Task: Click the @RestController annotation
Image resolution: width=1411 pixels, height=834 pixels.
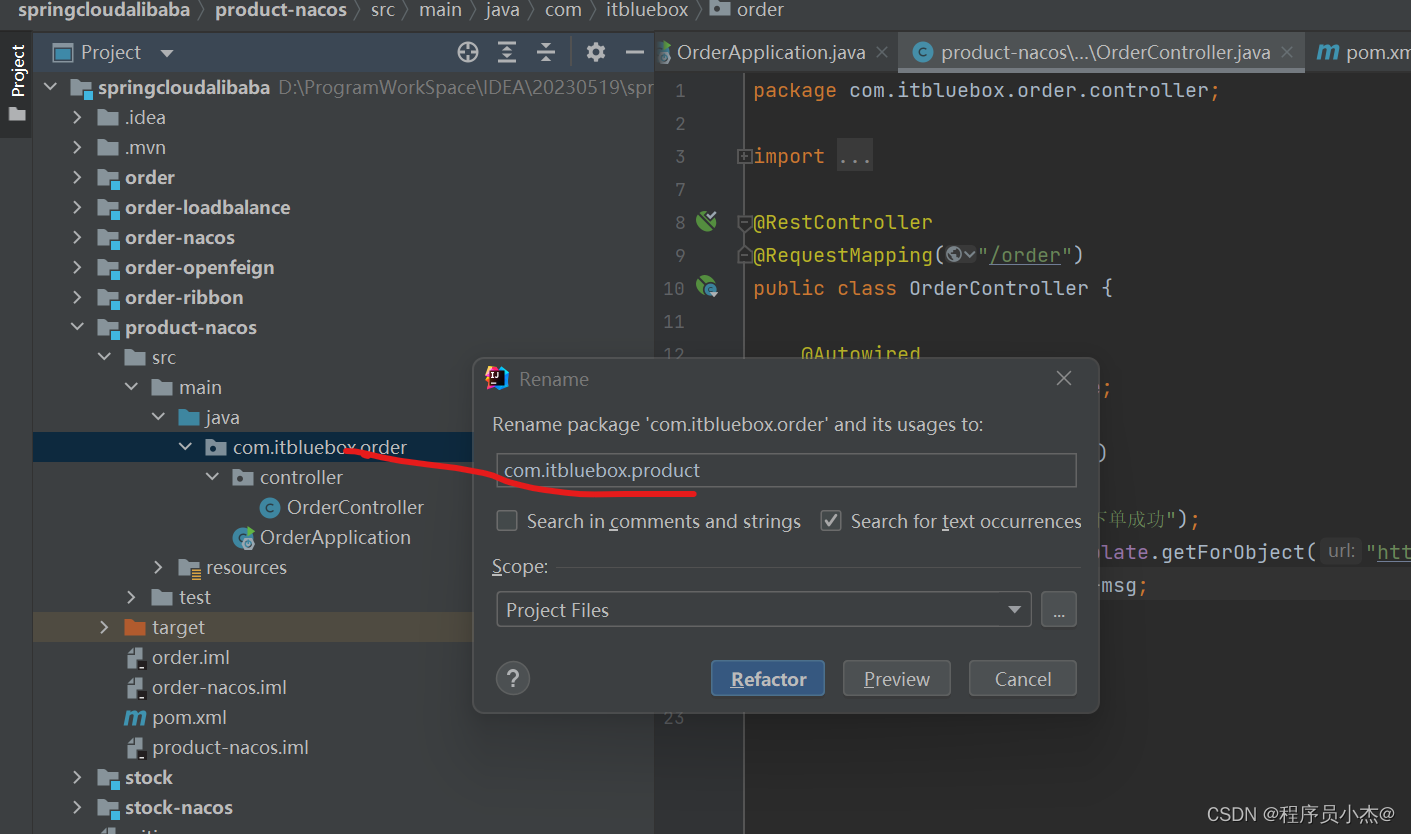Action: click(x=843, y=222)
